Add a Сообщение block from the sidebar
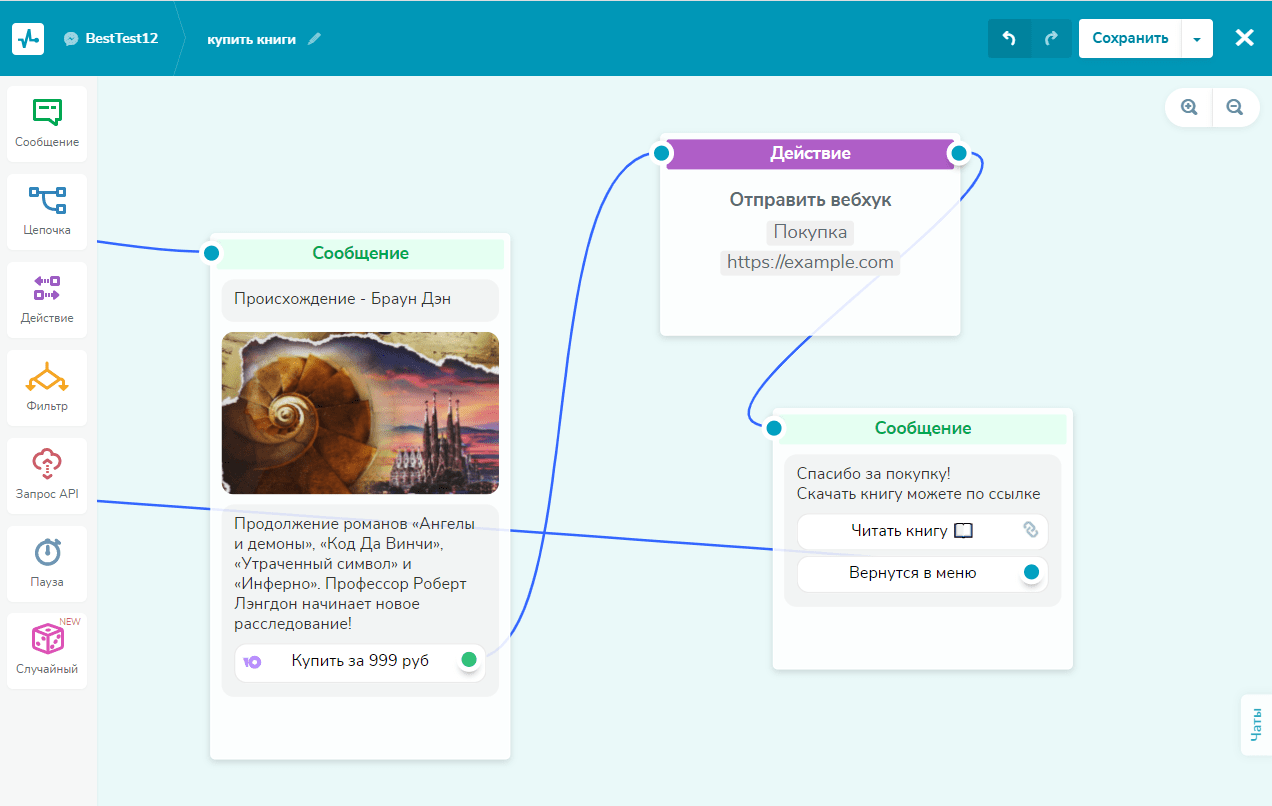Image resolution: width=1272 pixels, height=806 pixels. (47, 124)
